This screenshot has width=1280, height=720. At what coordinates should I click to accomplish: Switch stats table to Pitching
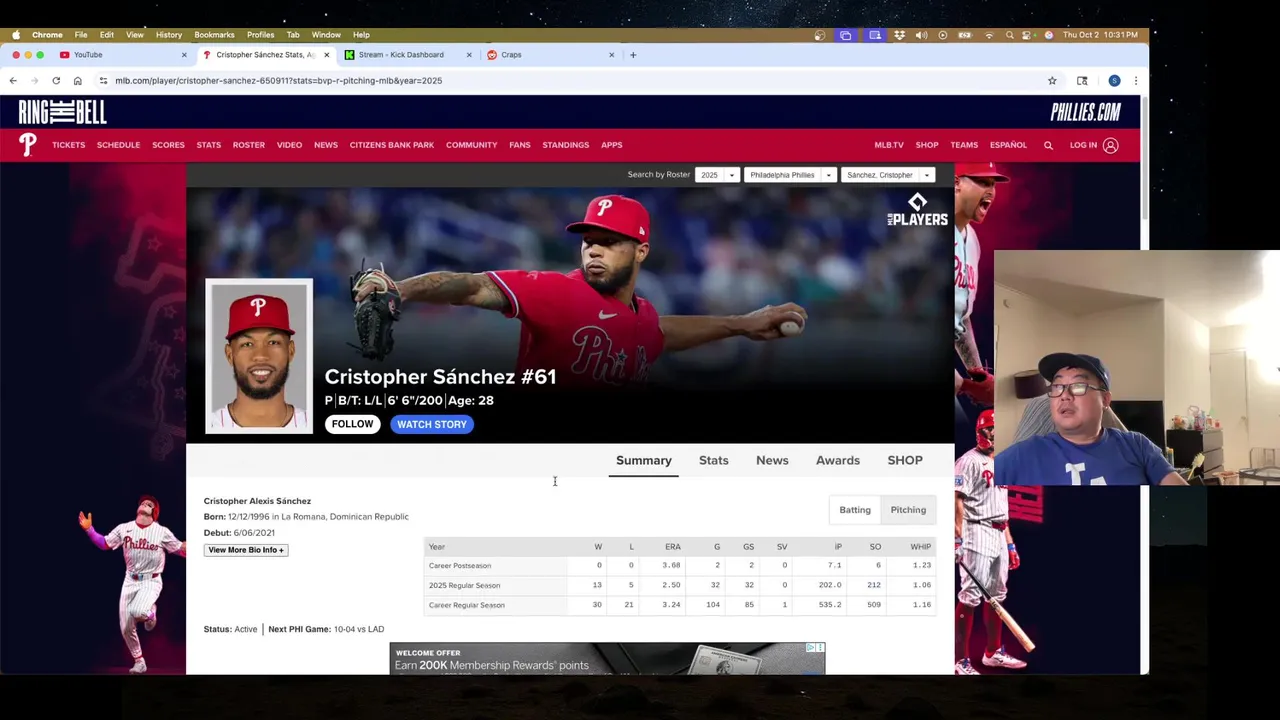tap(908, 510)
